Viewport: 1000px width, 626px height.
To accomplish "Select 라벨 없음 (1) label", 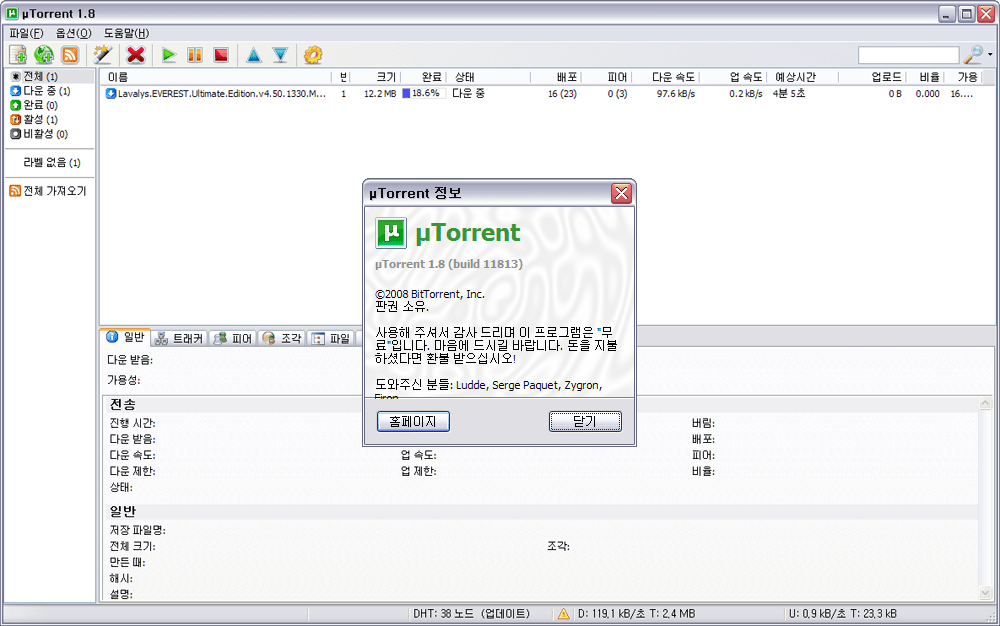I will point(52,163).
